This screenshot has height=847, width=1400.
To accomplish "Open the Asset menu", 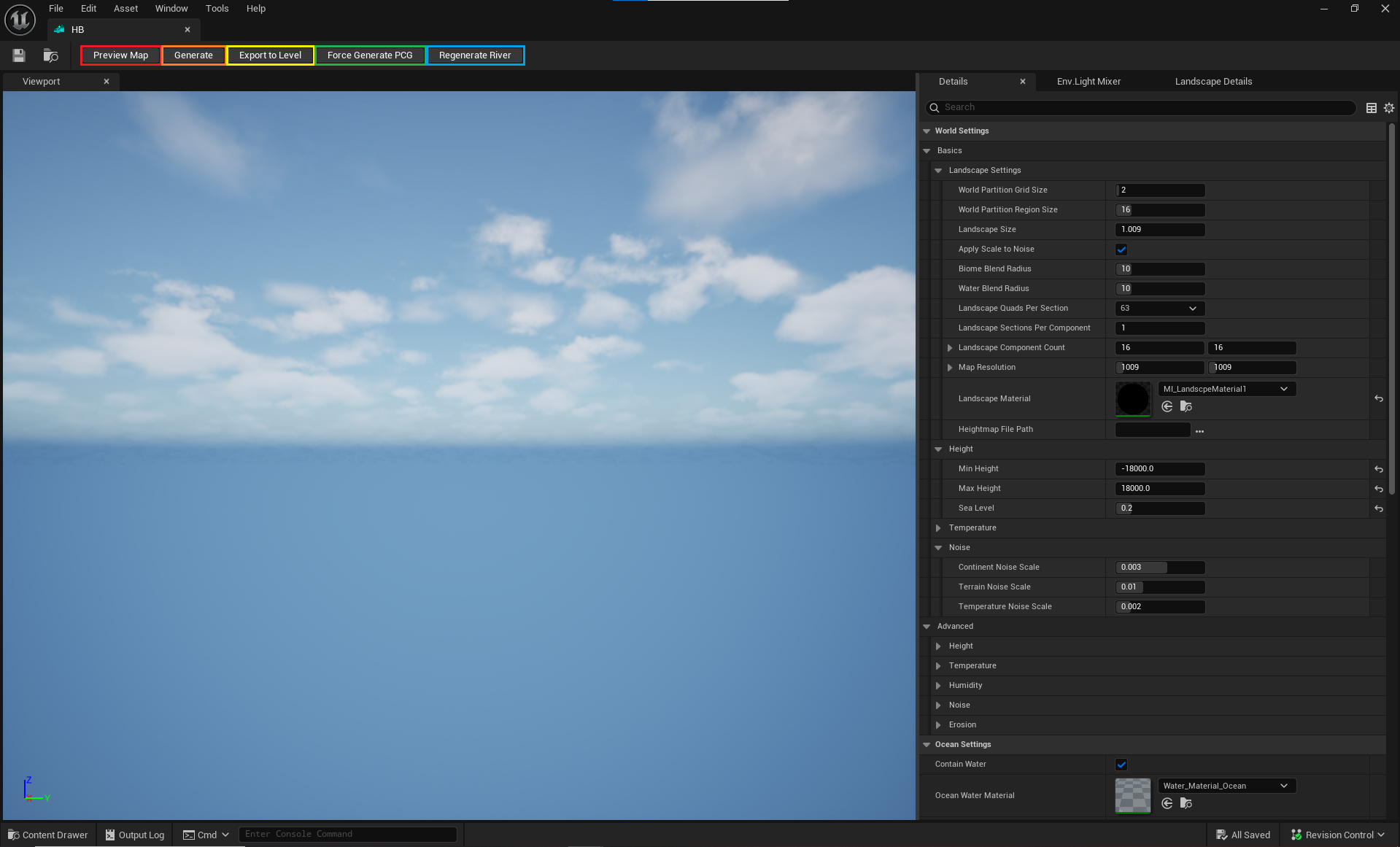I will (125, 9).
